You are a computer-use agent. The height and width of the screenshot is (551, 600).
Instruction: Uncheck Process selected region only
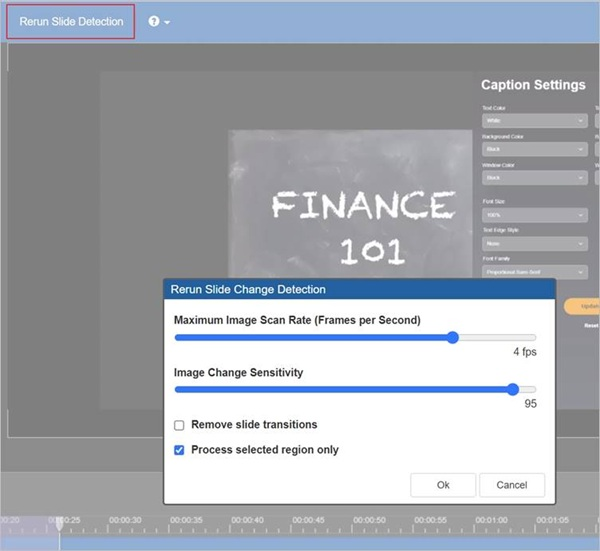point(179,450)
